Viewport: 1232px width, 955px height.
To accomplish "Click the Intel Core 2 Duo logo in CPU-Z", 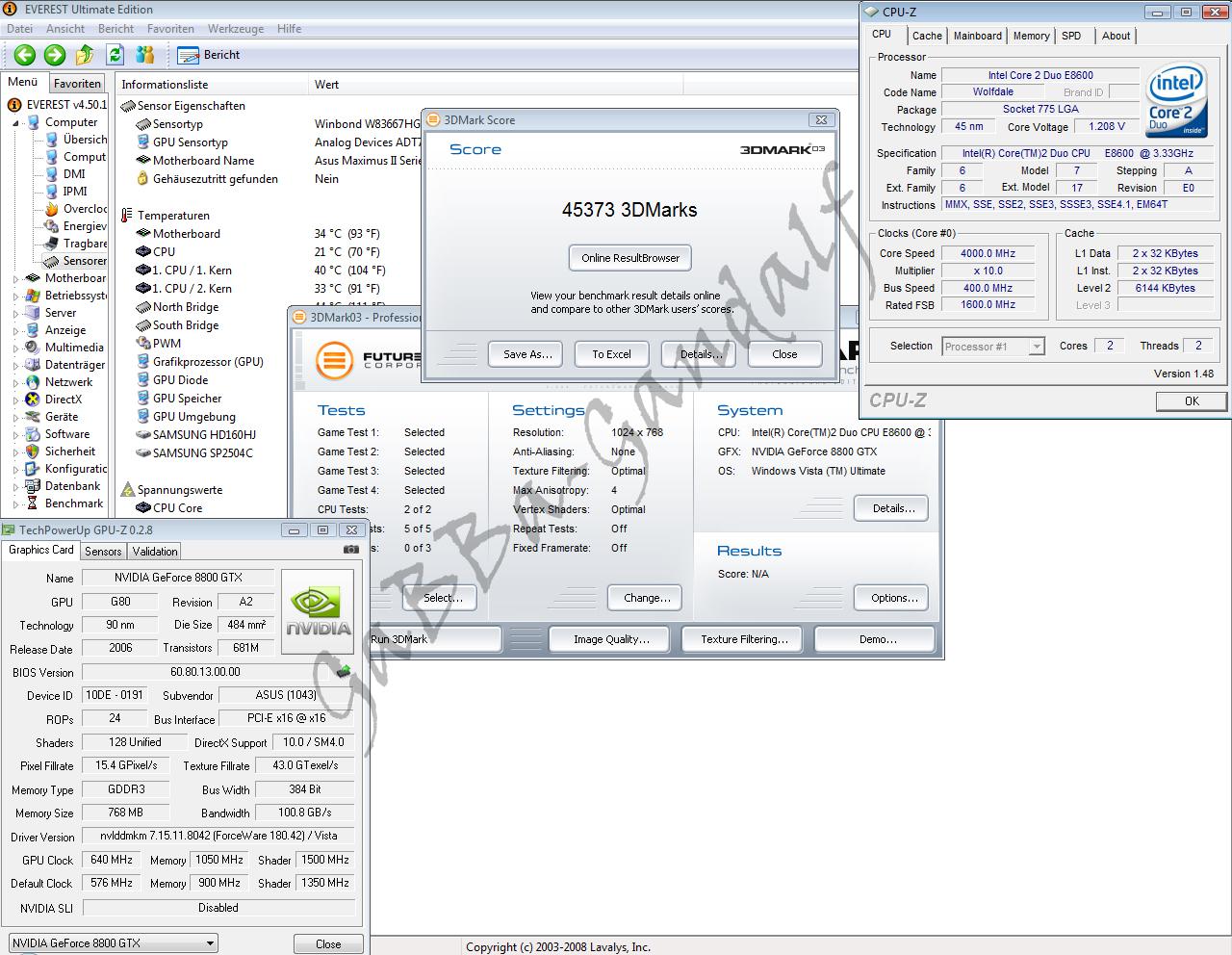I will [x=1176, y=102].
